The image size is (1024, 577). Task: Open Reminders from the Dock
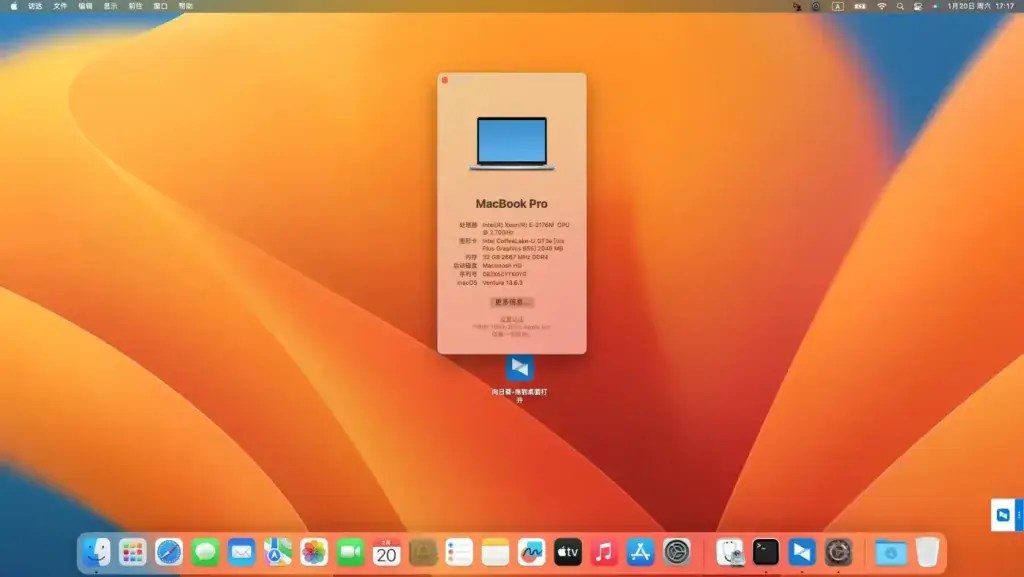click(x=459, y=552)
